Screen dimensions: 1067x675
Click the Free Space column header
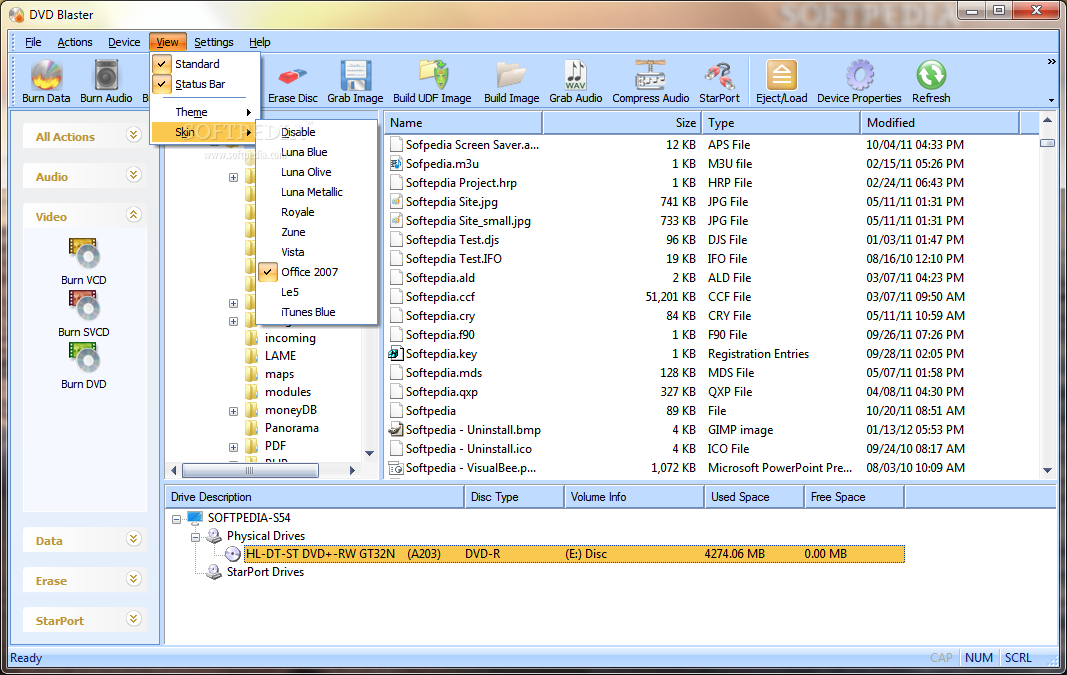(854, 497)
